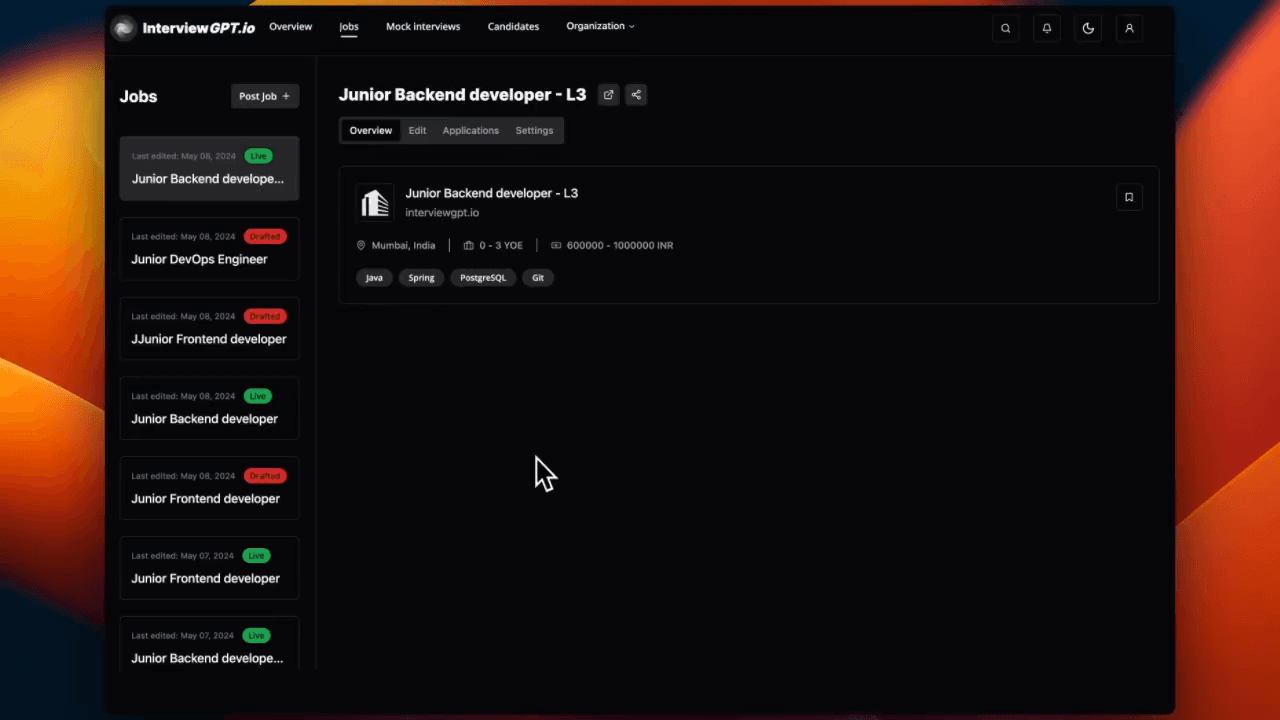This screenshot has height=720, width=1280.
Task: View notifications via the bell icon
Action: tap(1046, 28)
